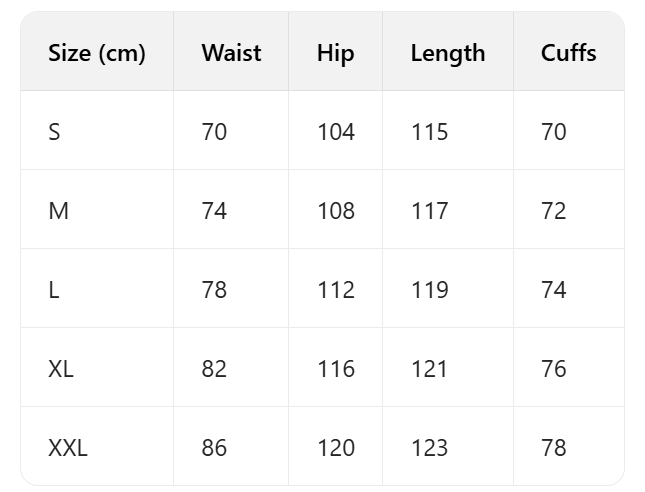The width and height of the screenshot is (645, 492).
Task: Click the waist value 82
Action: [214, 369]
